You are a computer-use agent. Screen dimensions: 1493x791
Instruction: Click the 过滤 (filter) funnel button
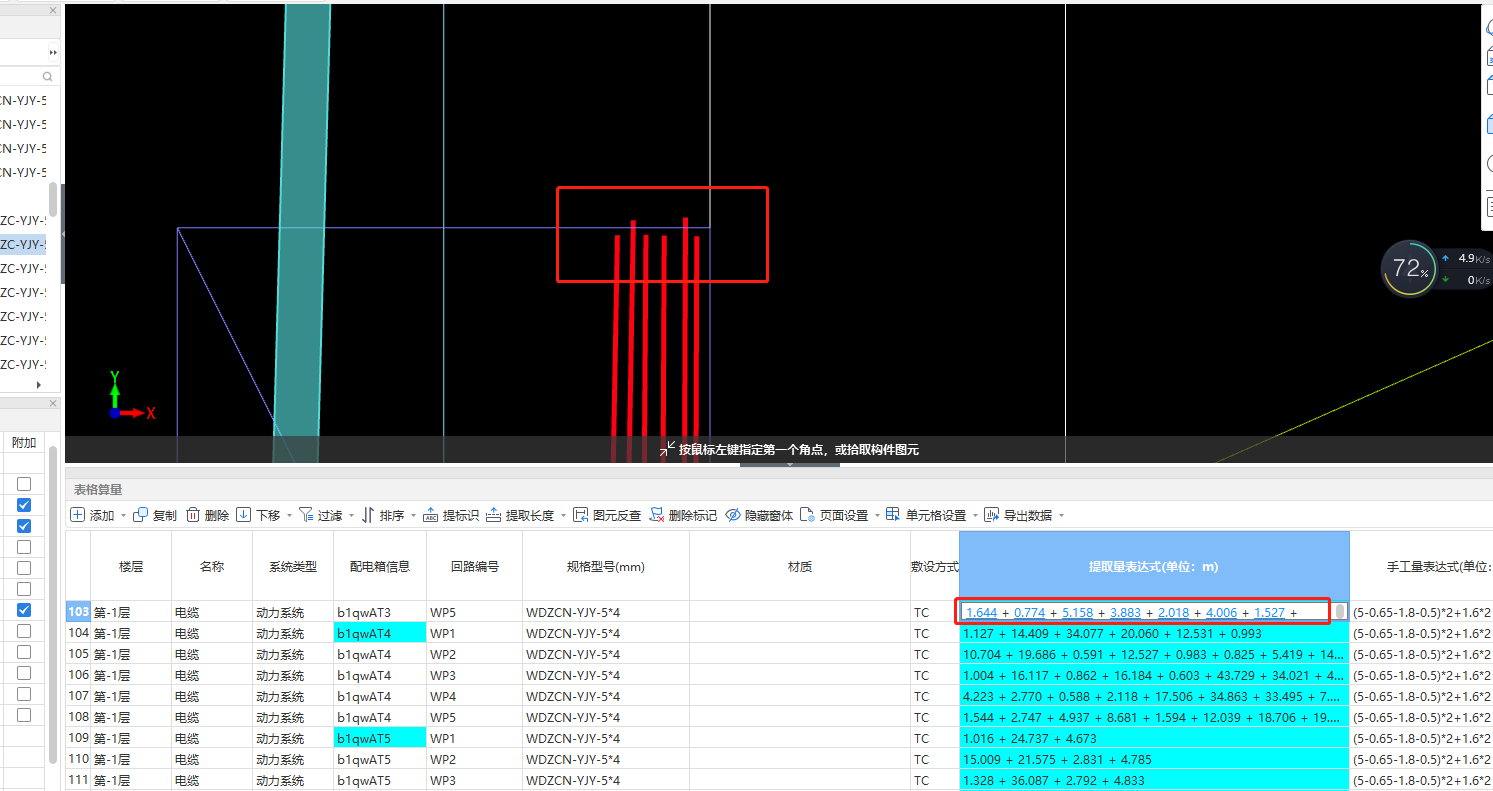321,515
